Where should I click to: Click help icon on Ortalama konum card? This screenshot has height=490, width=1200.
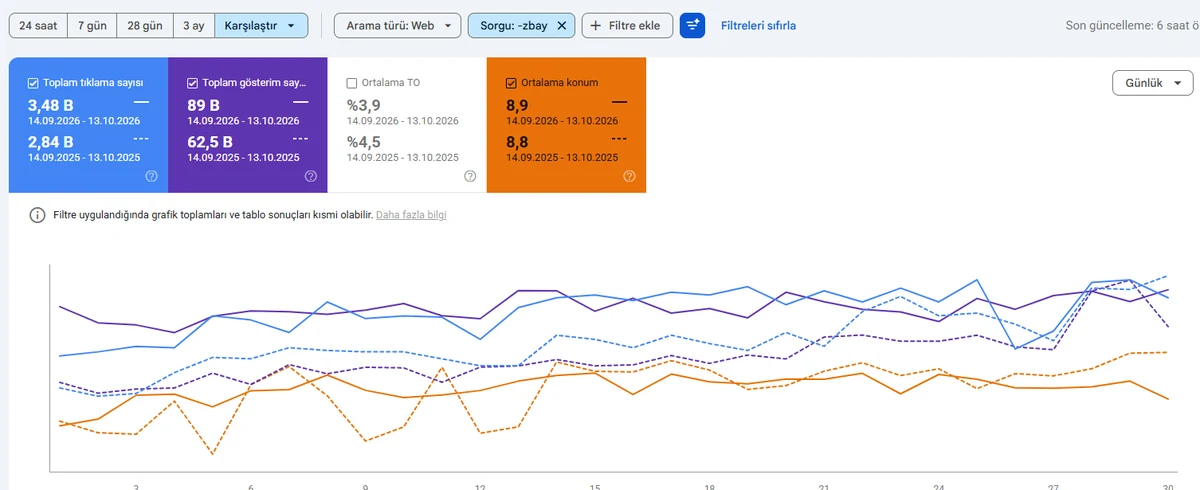[629, 176]
